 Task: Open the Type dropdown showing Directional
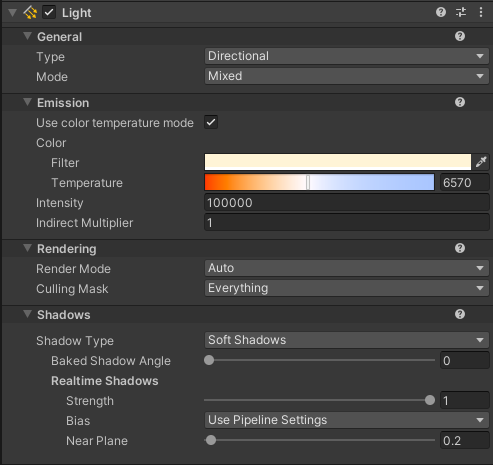[x=347, y=56]
